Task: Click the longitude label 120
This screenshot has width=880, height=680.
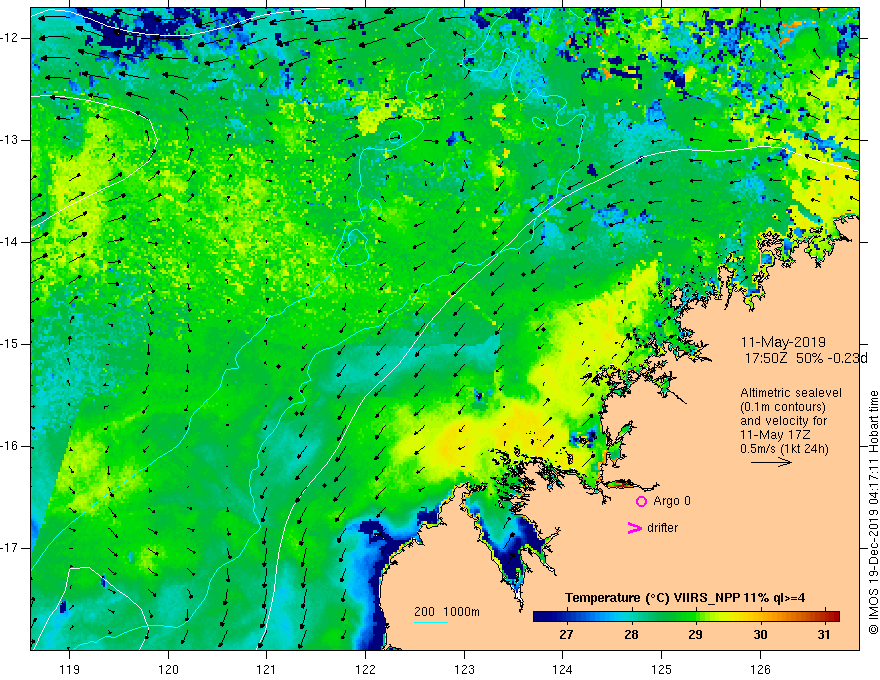Action: pyautogui.click(x=168, y=669)
